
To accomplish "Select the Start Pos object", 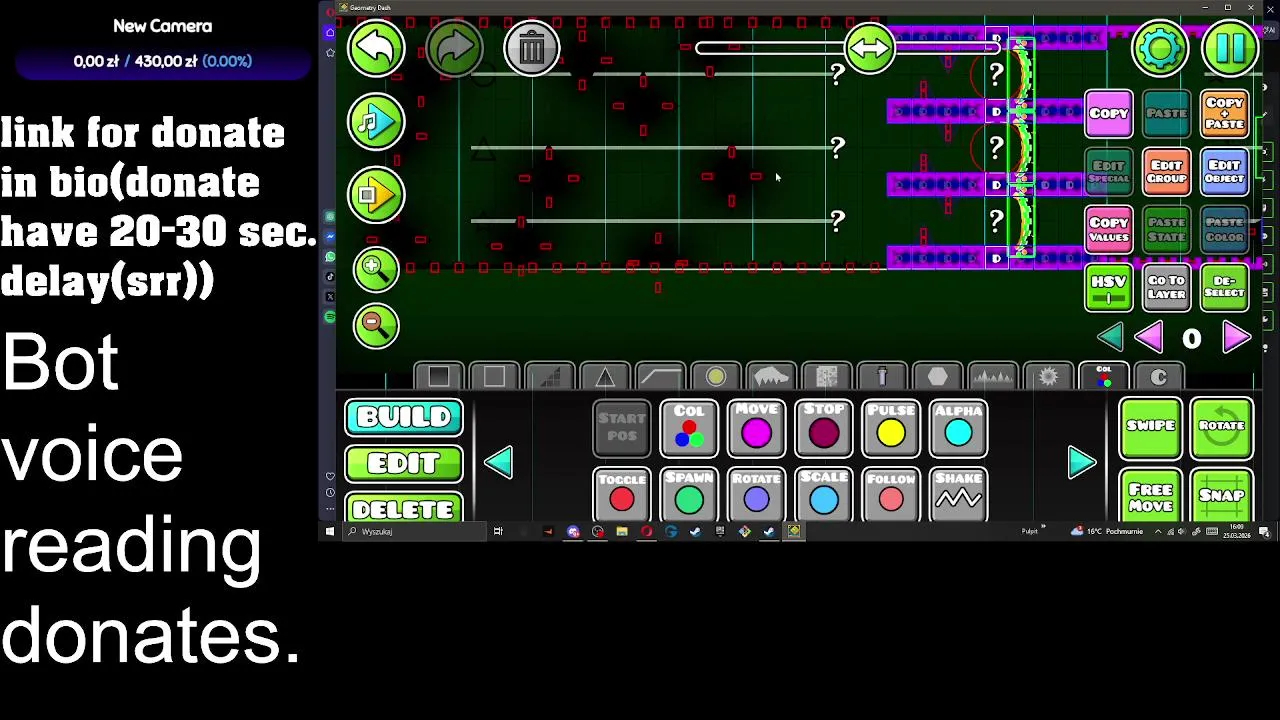I will click(x=622, y=428).
